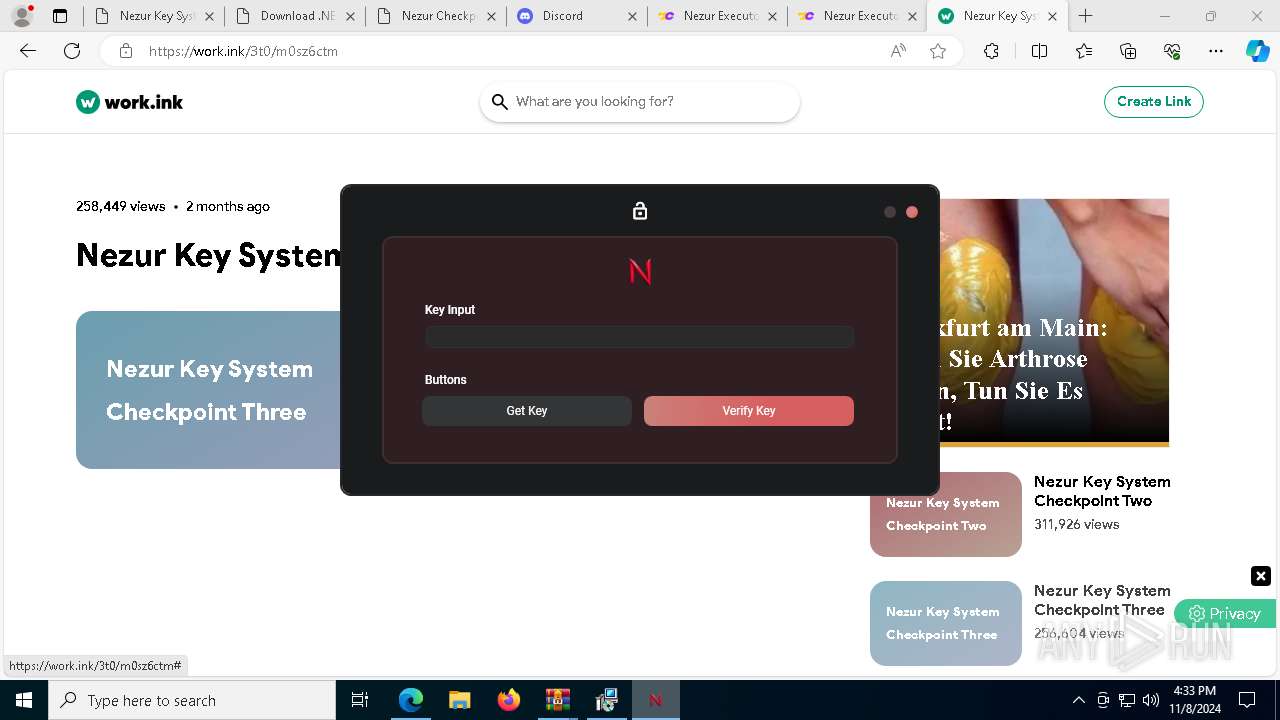This screenshot has width=1280, height=720.
Task: Click the work.ink logo
Action: [130, 102]
